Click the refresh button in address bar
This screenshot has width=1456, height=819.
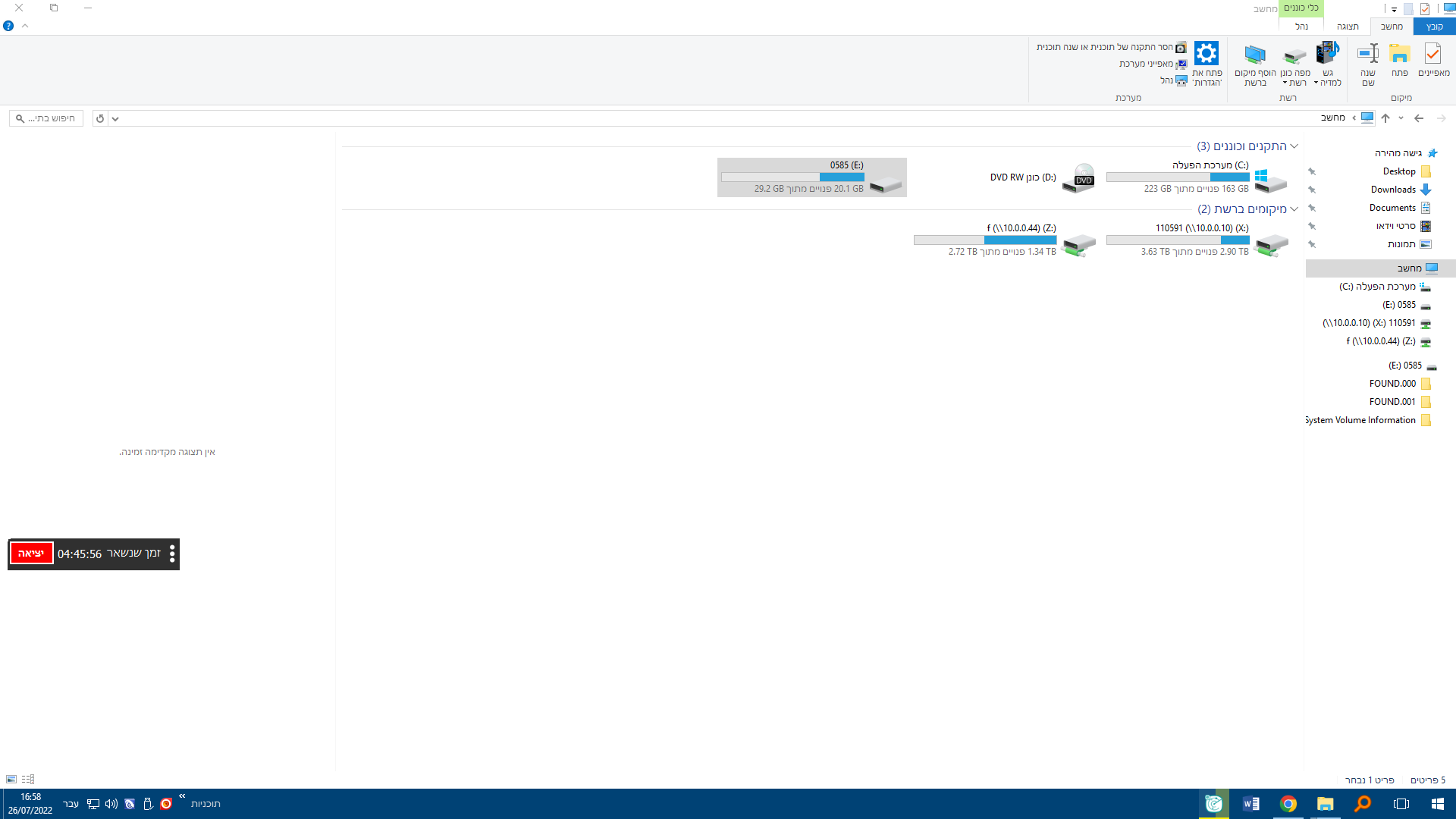[x=100, y=118]
